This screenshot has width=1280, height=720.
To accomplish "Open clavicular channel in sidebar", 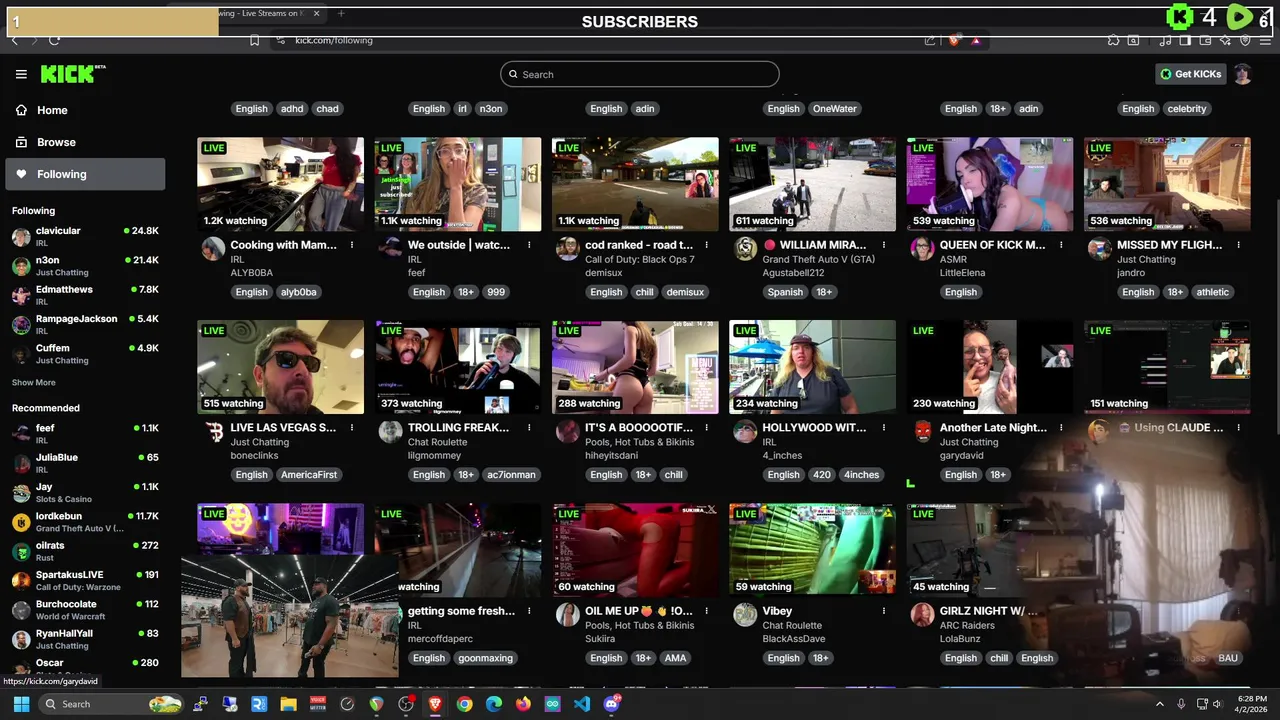I will 85,236.
